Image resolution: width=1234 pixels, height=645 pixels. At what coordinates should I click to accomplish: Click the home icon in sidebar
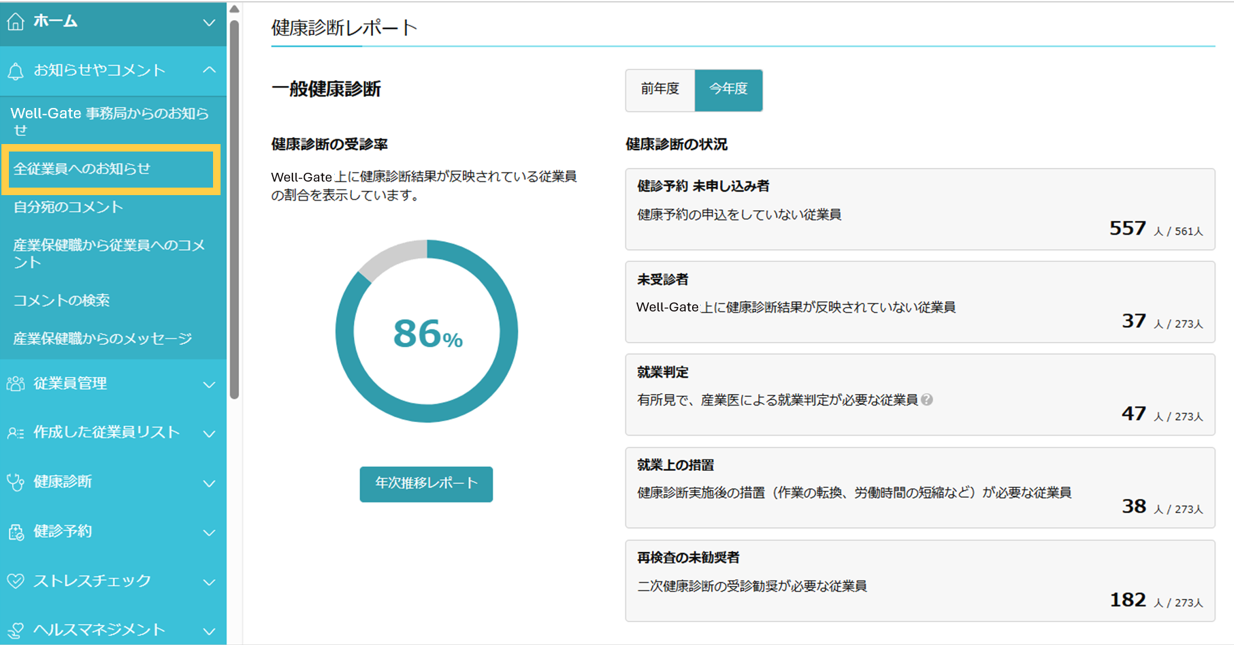(x=15, y=21)
